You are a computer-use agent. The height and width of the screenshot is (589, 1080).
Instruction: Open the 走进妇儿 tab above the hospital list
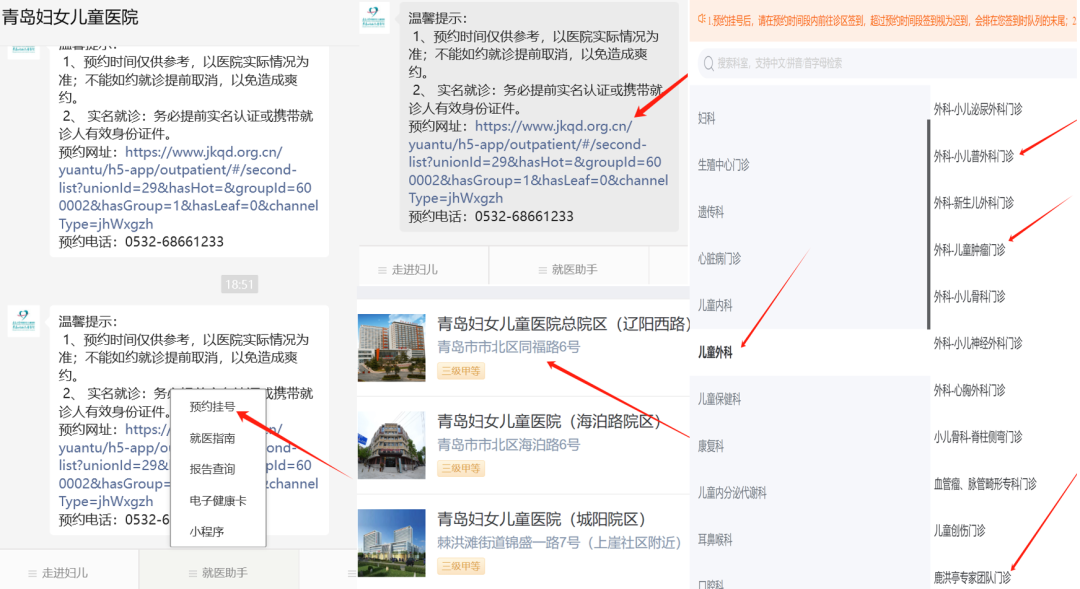[x=422, y=270]
